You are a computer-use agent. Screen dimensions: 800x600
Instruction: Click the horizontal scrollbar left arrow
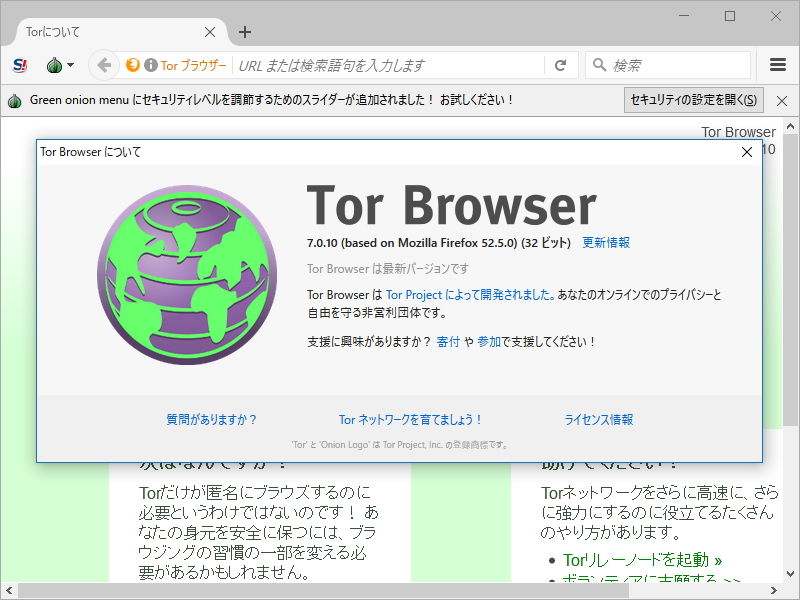[9, 591]
